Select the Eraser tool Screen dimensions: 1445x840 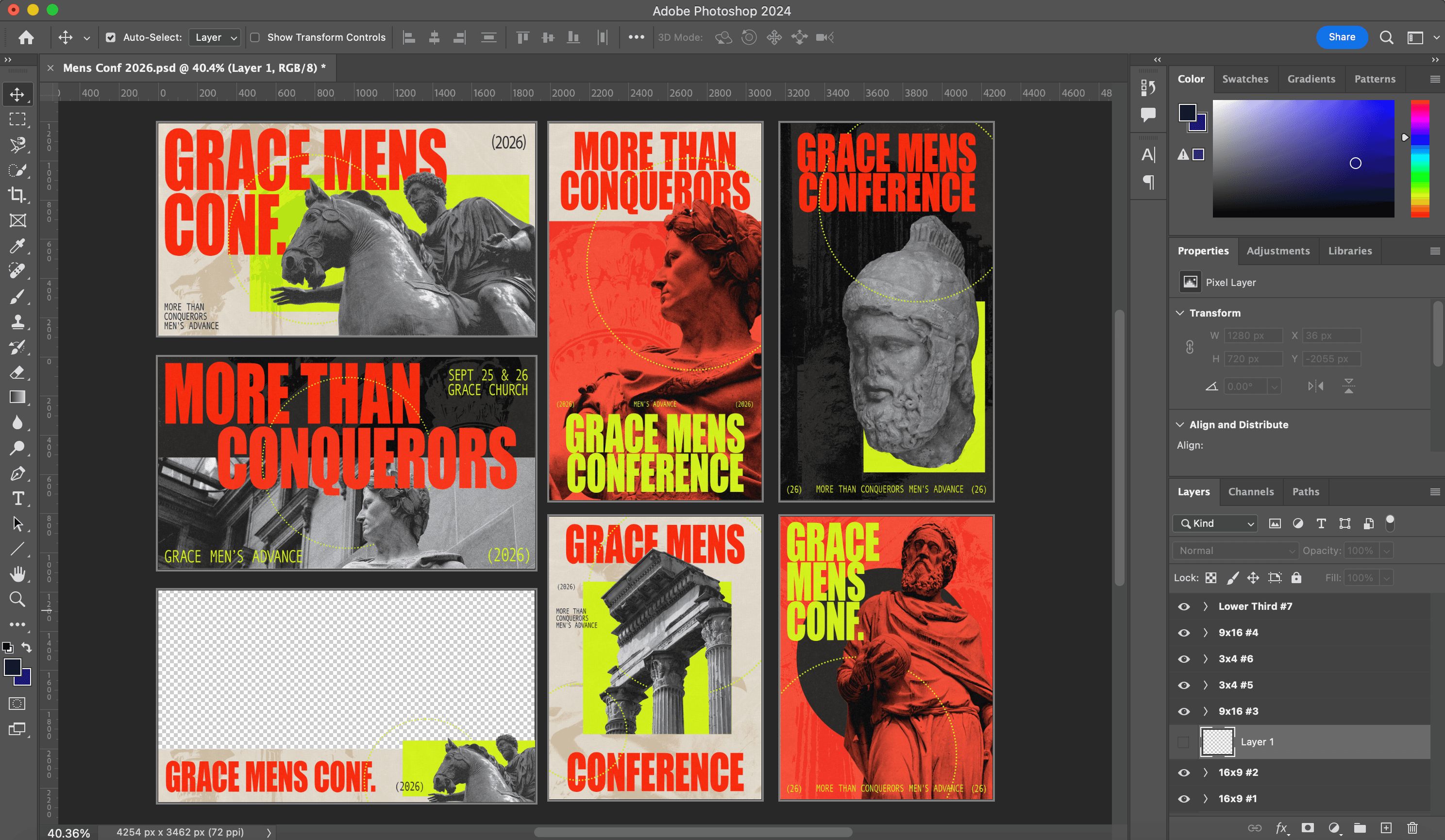[x=17, y=372]
